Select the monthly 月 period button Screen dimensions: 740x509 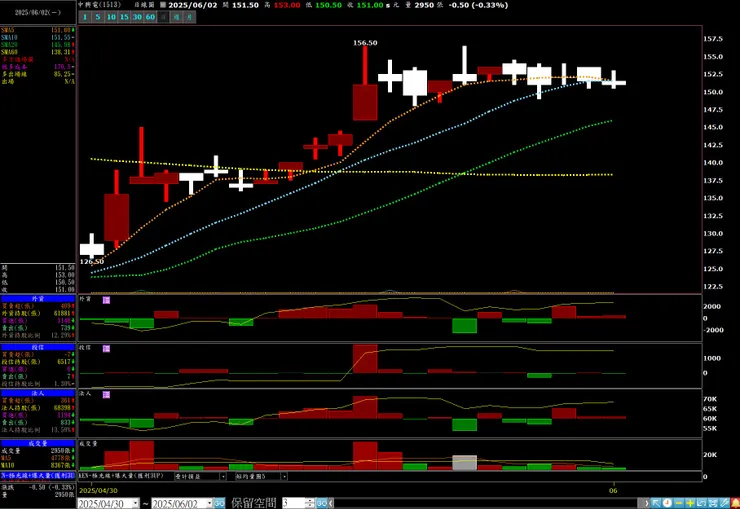pyautogui.click(x=189, y=17)
